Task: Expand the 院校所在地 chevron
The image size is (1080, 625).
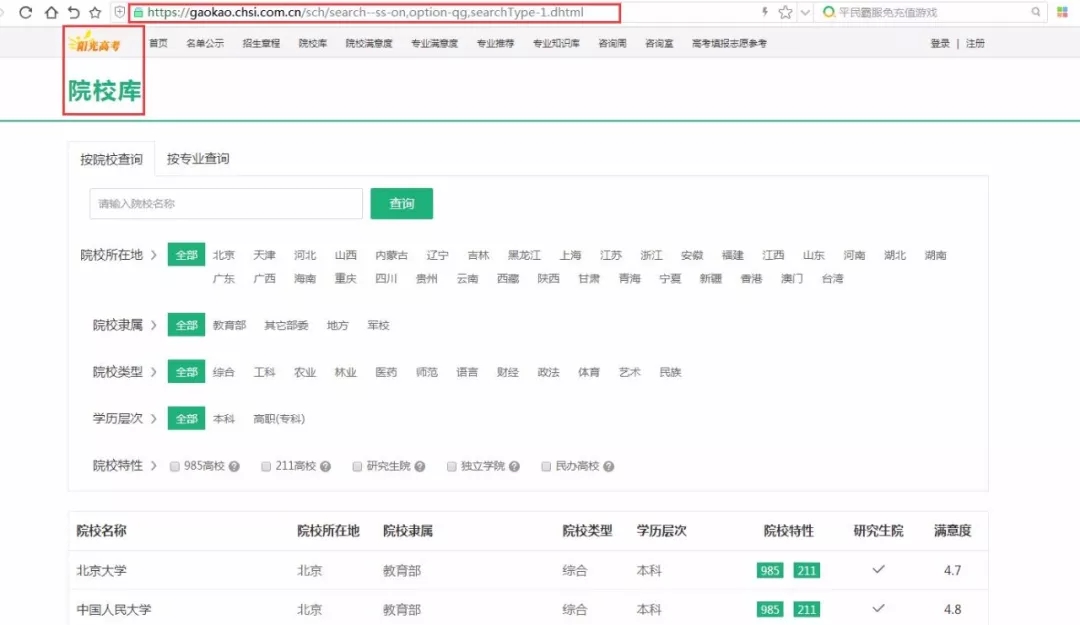Action: [x=153, y=255]
